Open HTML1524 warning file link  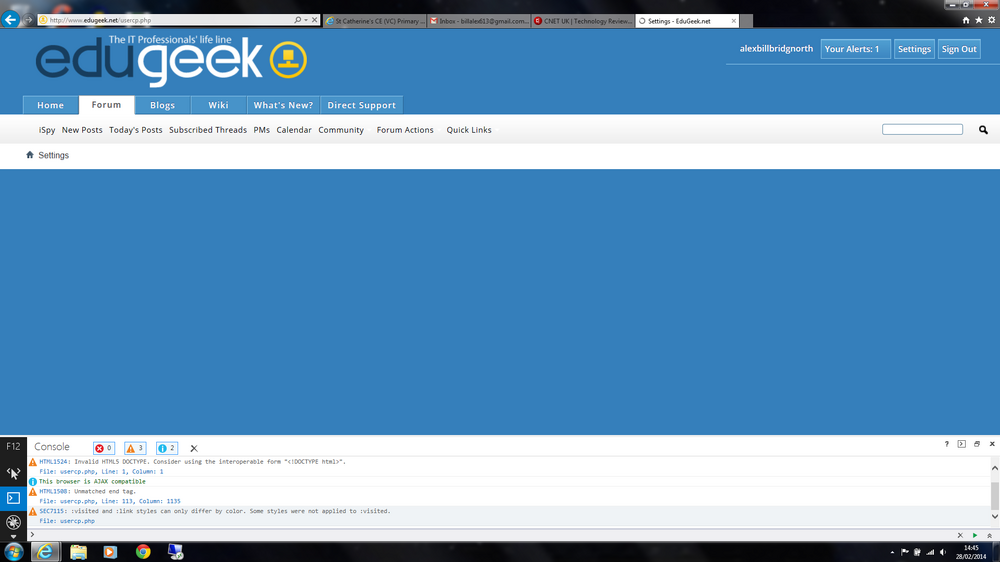pos(101,471)
